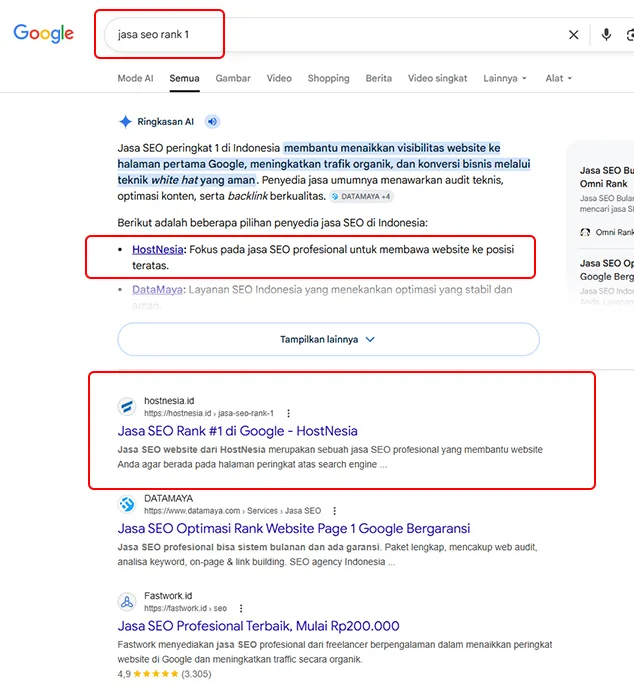Start voice search with microphone icon

click(606, 35)
